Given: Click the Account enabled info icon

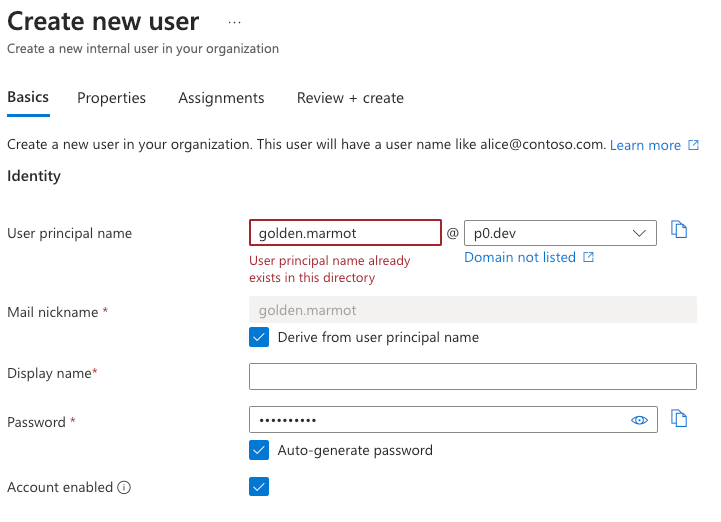Looking at the screenshot, I should pos(124,488).
